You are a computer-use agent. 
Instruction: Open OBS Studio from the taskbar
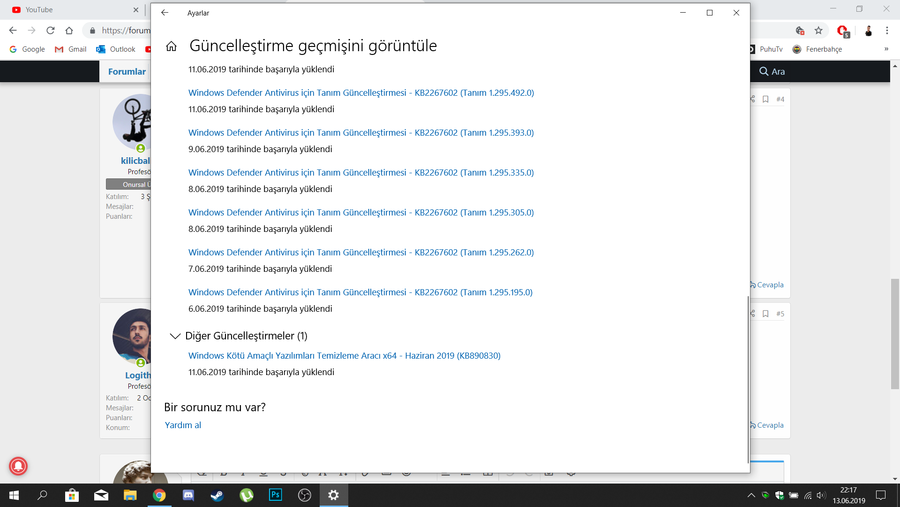(x=305, y=495)
